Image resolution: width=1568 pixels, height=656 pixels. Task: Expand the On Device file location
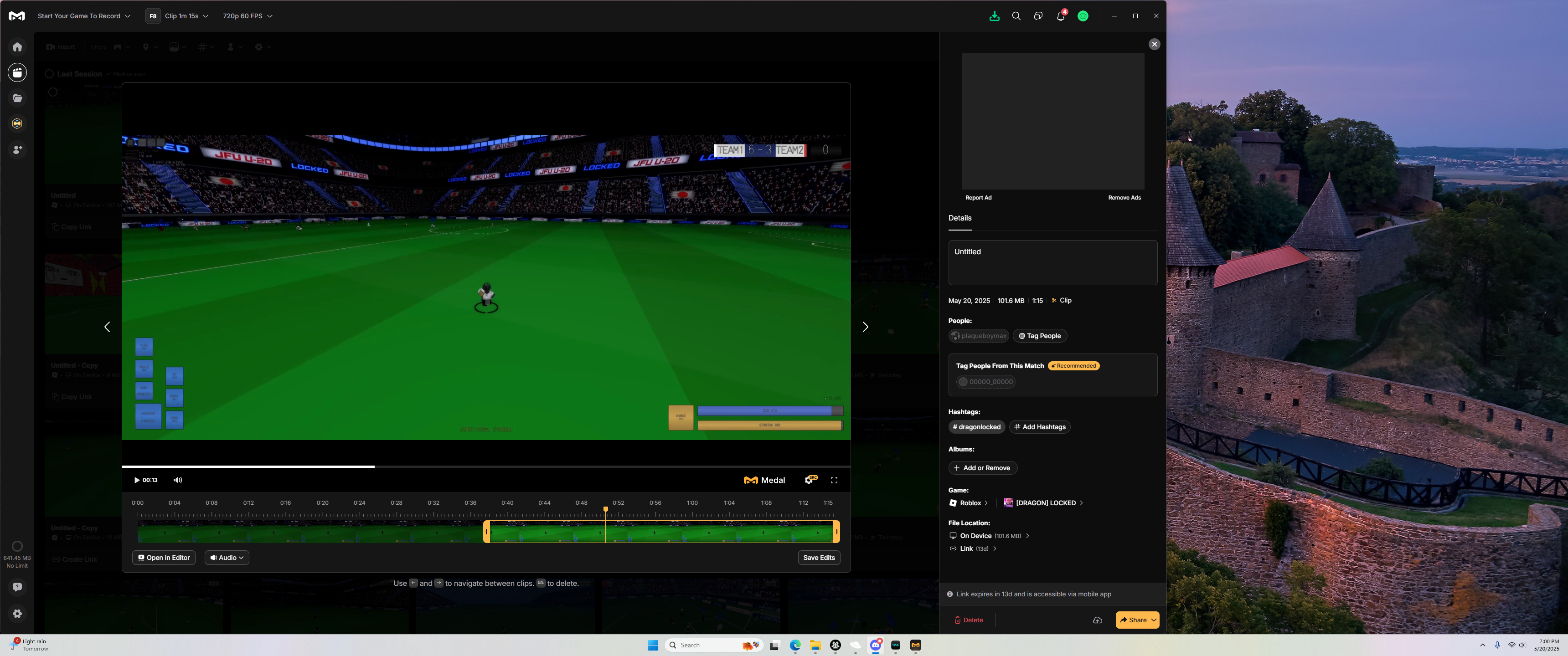click(989, 536)
